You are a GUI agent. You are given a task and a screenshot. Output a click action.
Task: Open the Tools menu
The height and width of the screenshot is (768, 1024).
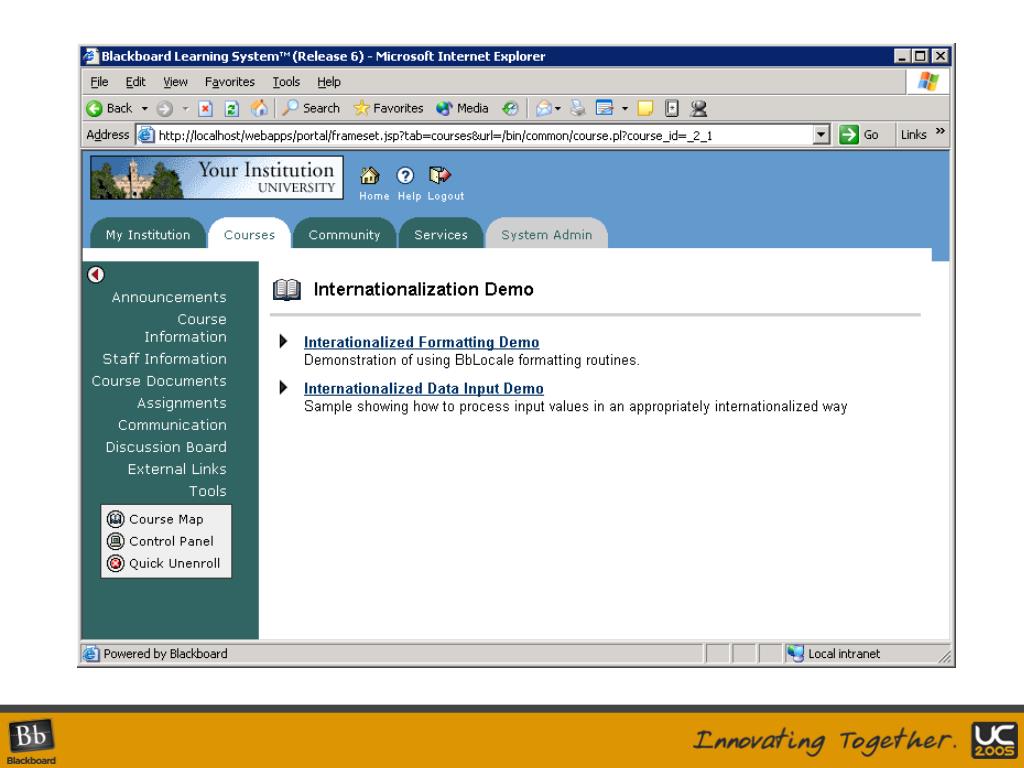pos(286,82)
